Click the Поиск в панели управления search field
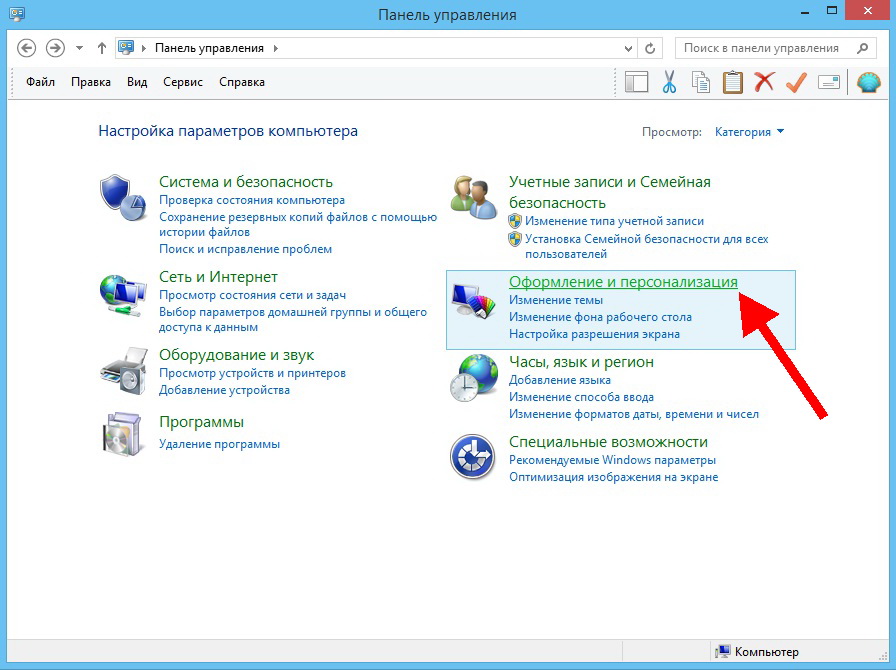Screen dimensions: 896x670 (766, 48)
